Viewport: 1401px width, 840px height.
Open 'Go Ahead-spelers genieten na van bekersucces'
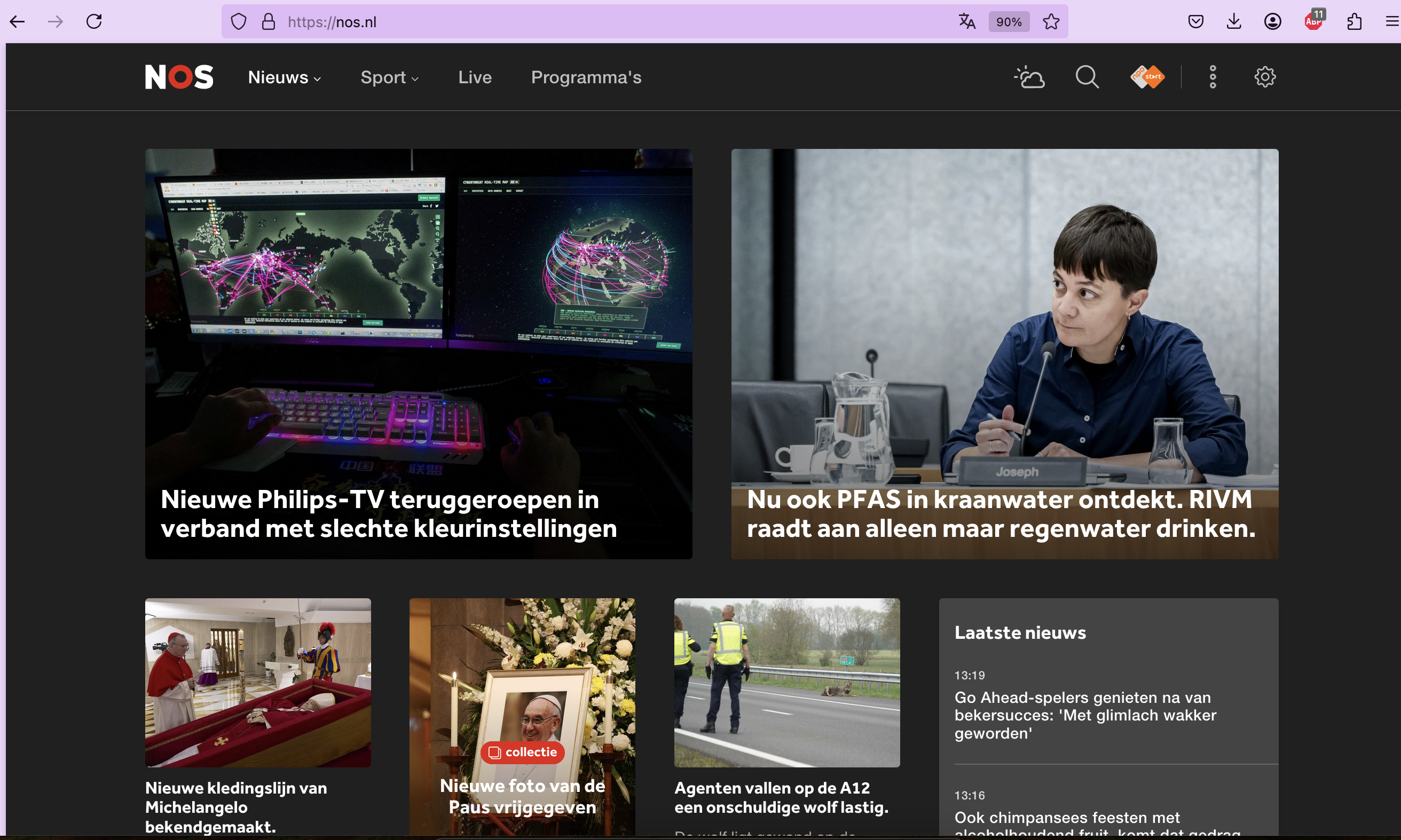[x=1085, y=715]
